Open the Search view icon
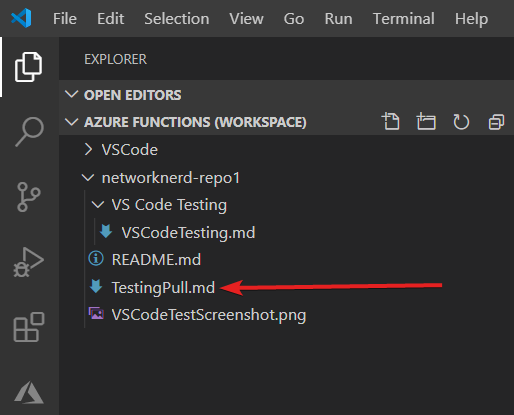514x415 pixels. click(29, 132)
